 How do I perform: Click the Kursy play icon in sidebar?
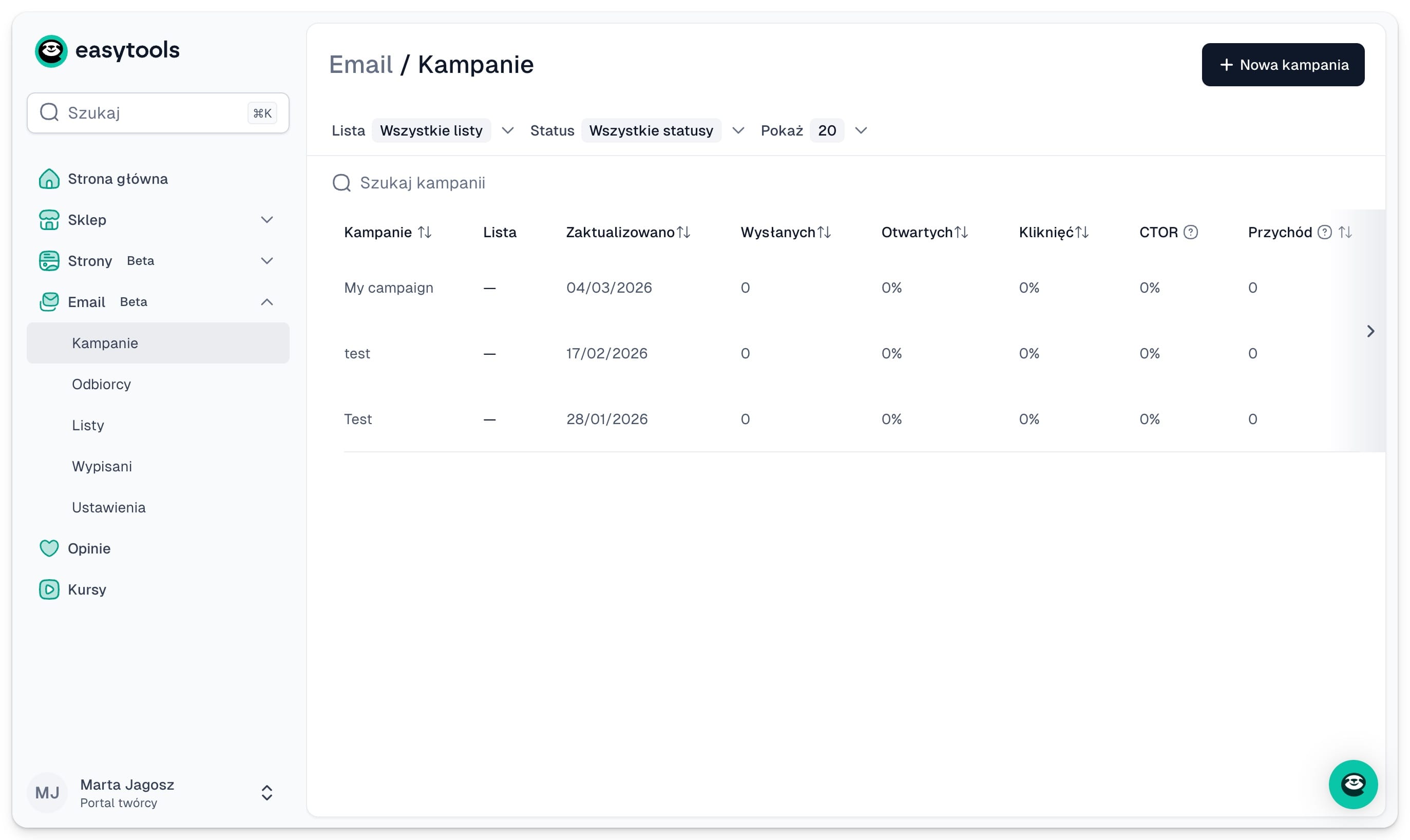[x=49, y=589]
